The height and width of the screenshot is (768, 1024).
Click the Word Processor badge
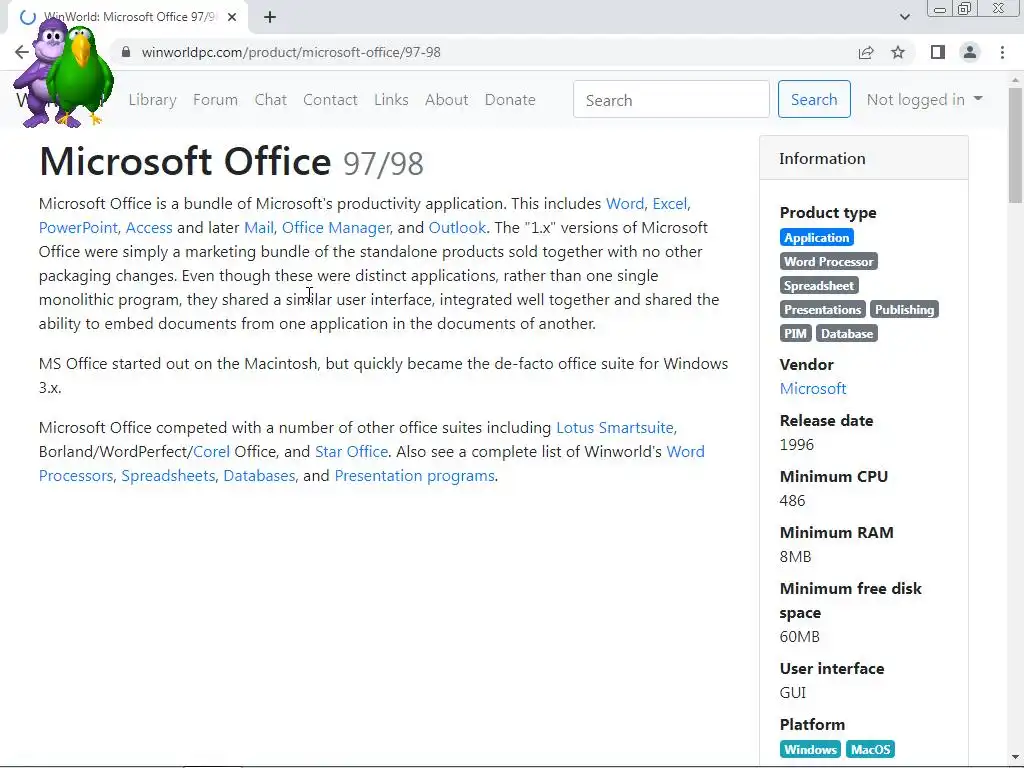pyautogui.click(x=828, y=262)
